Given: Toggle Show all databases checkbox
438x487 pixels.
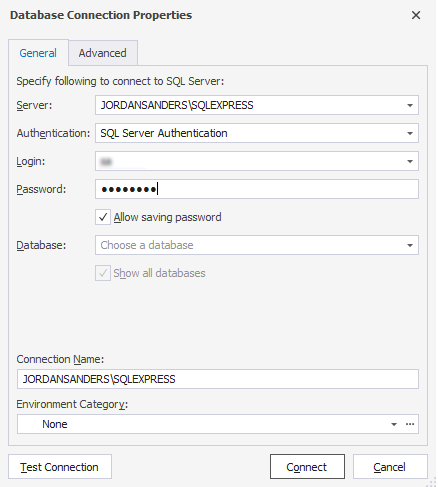Looking at the screenshot, I should (x=103, y=273).
